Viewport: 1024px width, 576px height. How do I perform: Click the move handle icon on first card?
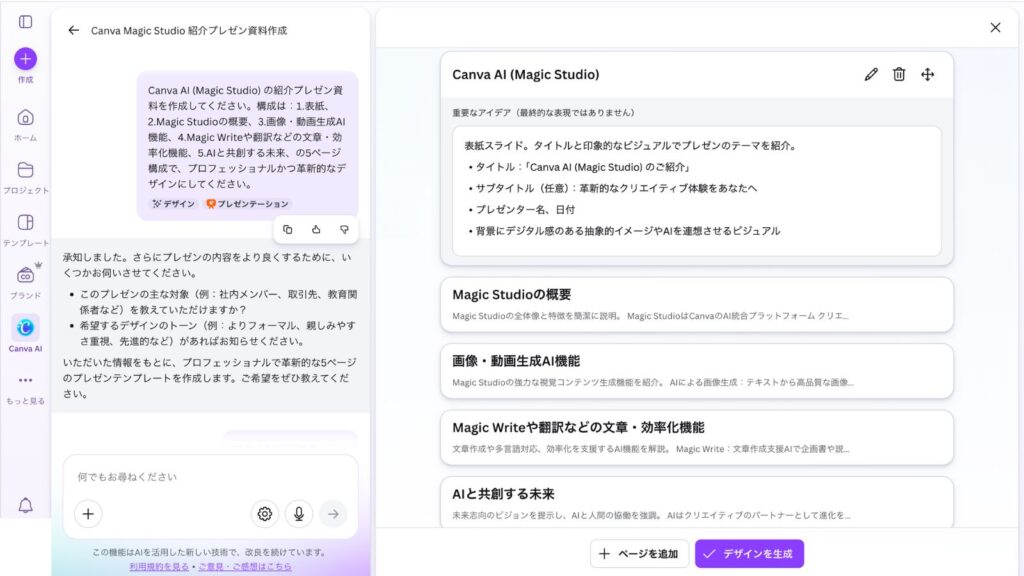(927, 74)
